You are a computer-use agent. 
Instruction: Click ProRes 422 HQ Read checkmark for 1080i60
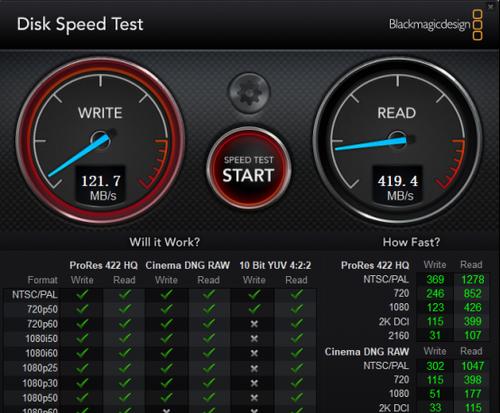tap(125, 353)
